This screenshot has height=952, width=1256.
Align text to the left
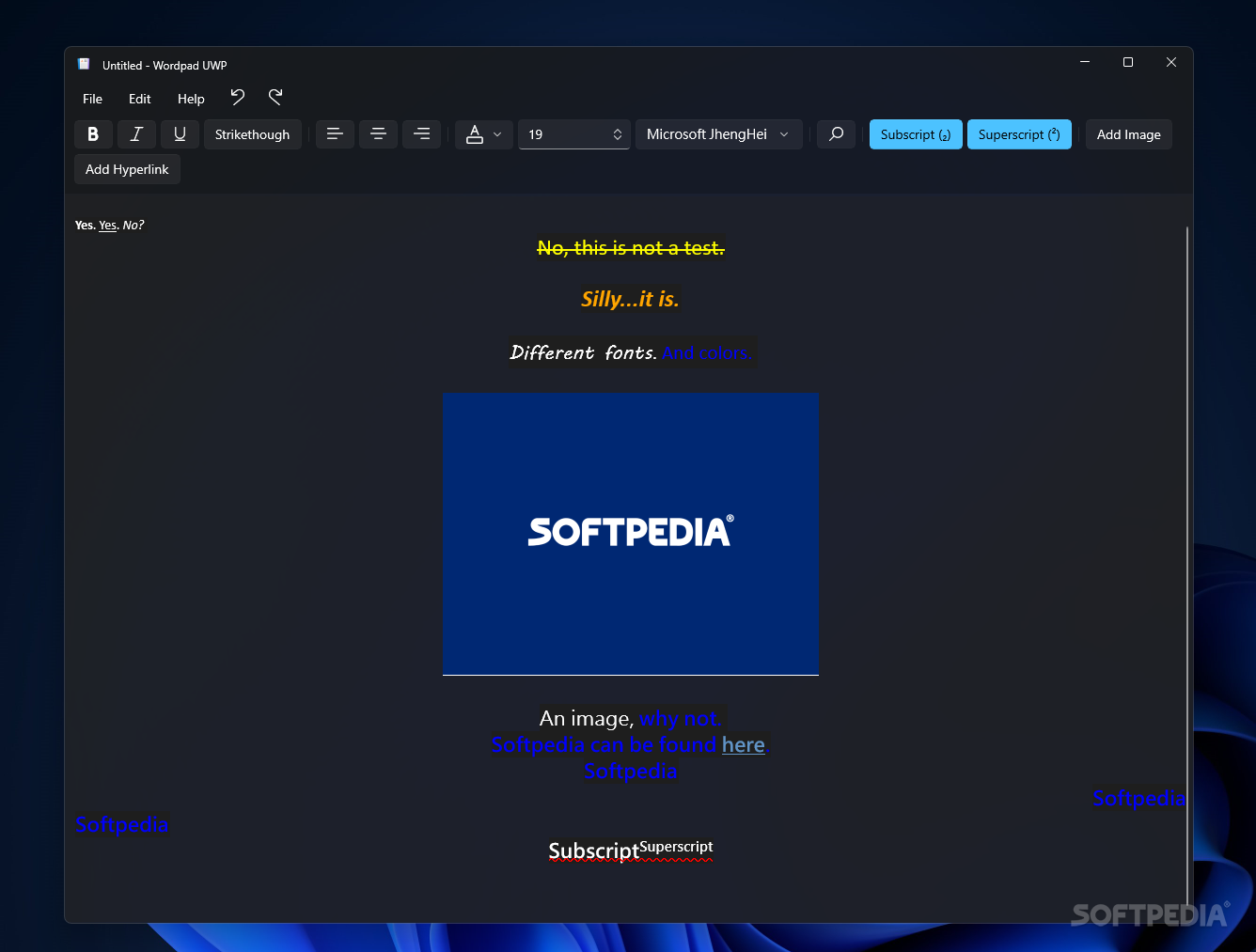[x=335, y=134]
